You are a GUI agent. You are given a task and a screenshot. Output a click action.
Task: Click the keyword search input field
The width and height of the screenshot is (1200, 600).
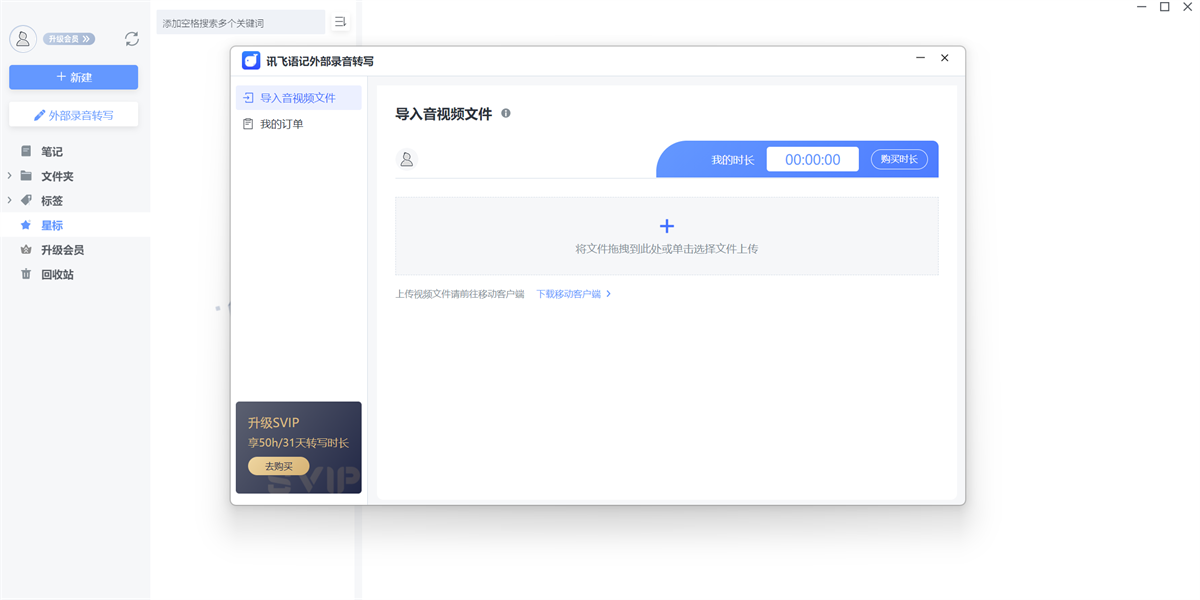(240, 22)
